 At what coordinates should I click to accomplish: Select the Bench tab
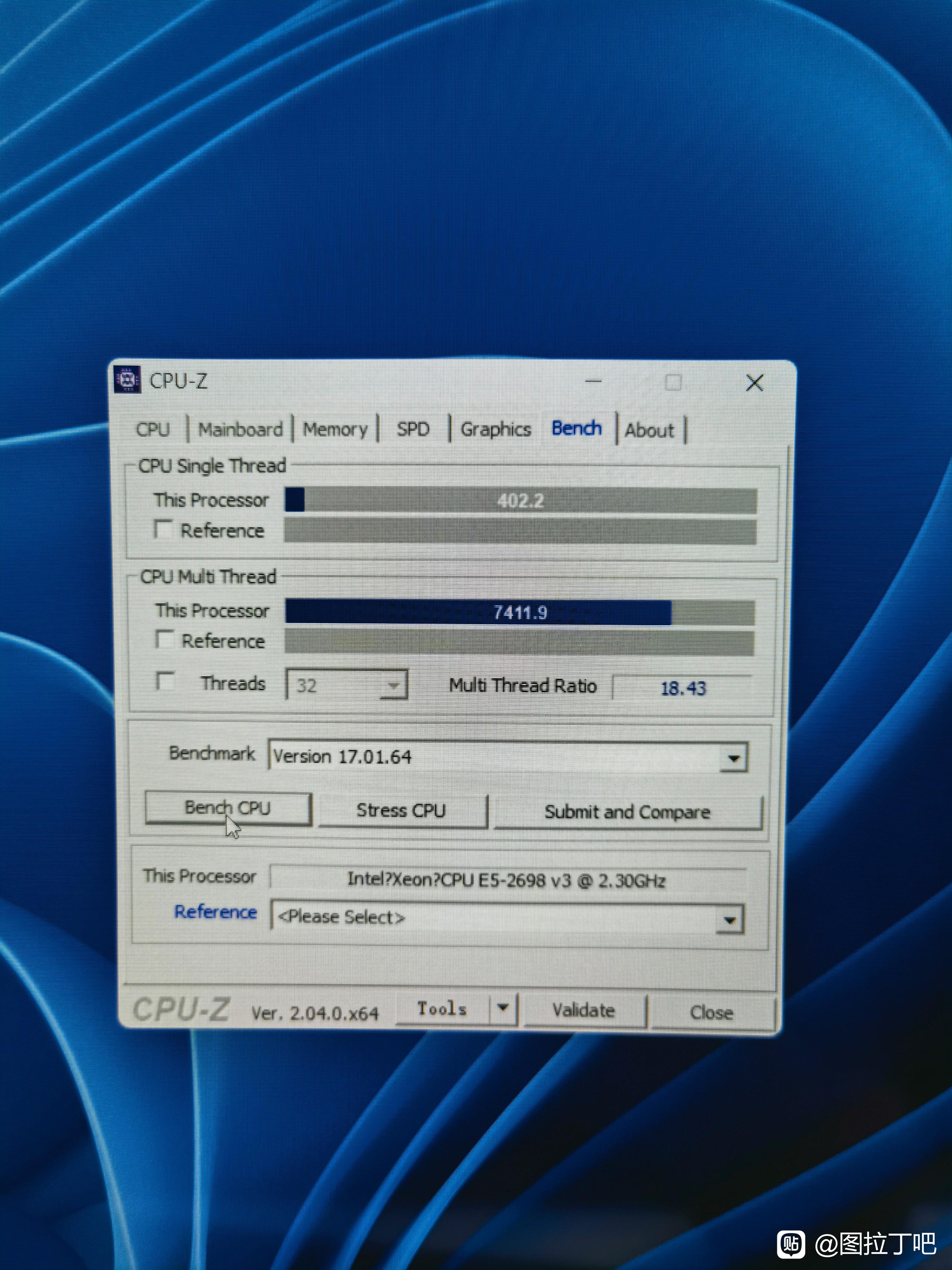pyautogui.click(x=576, y=428)
